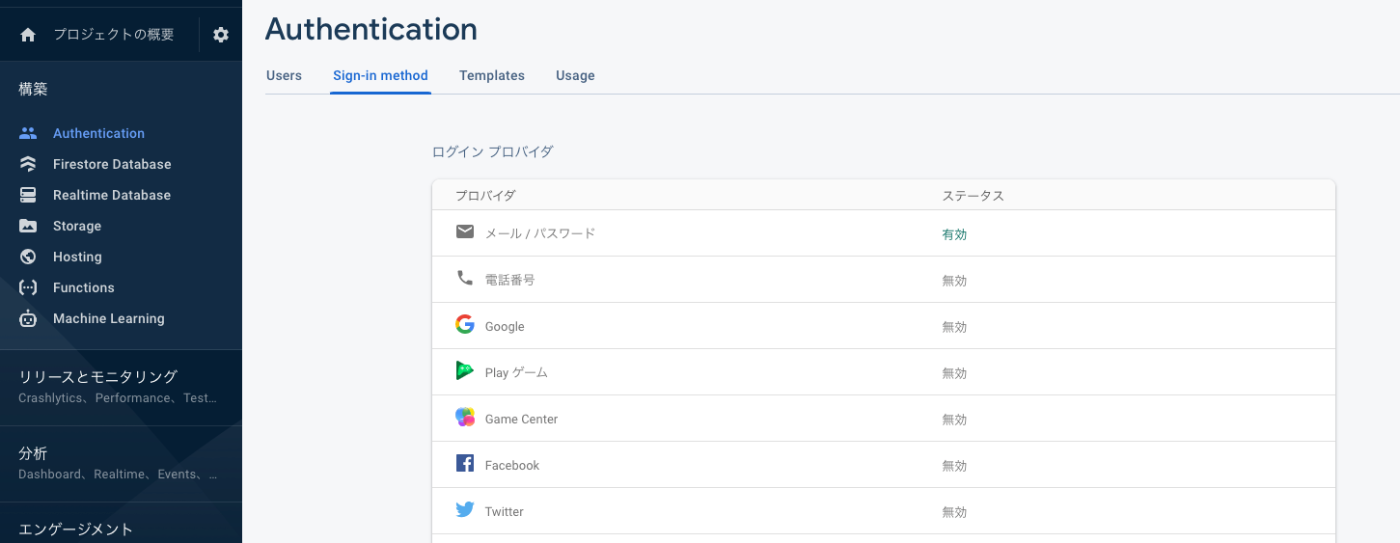Screen dimensions: 1400x543
Task: Click the 無効 status in Twitter row
Action: pos(954,512)
